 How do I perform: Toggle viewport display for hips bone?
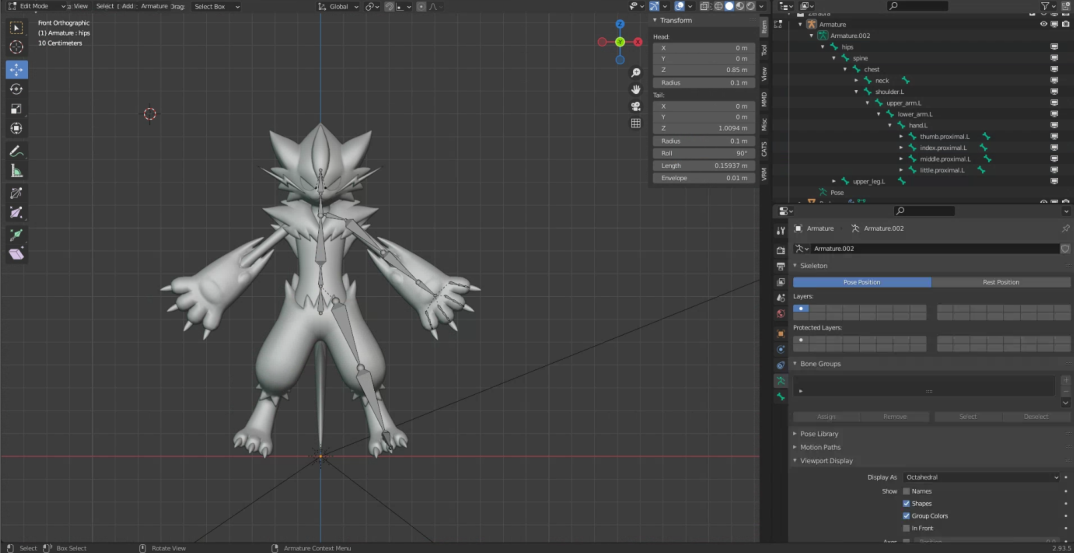click(x=1054, y=47)
